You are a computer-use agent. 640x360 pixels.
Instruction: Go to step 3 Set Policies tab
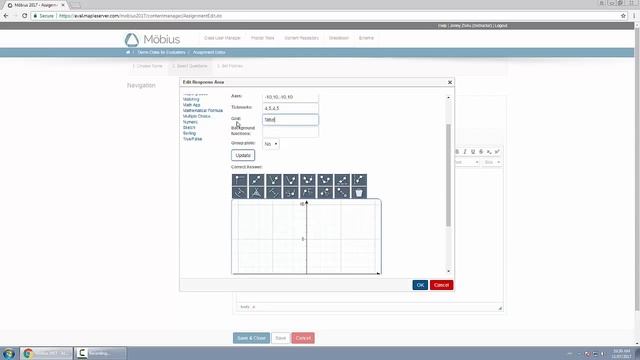pos(230,66)
